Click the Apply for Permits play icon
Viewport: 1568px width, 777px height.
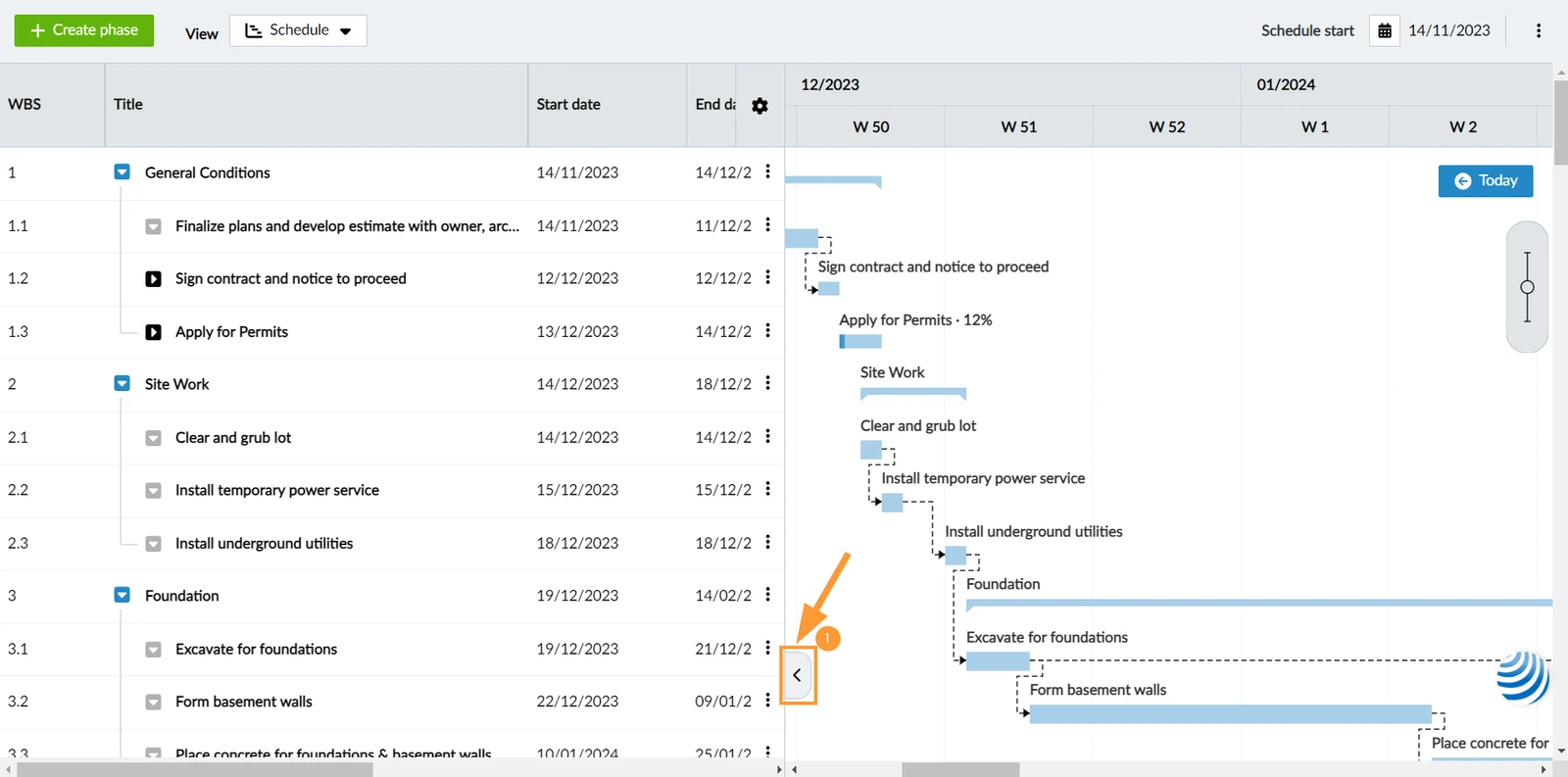[x=153, y=332]
